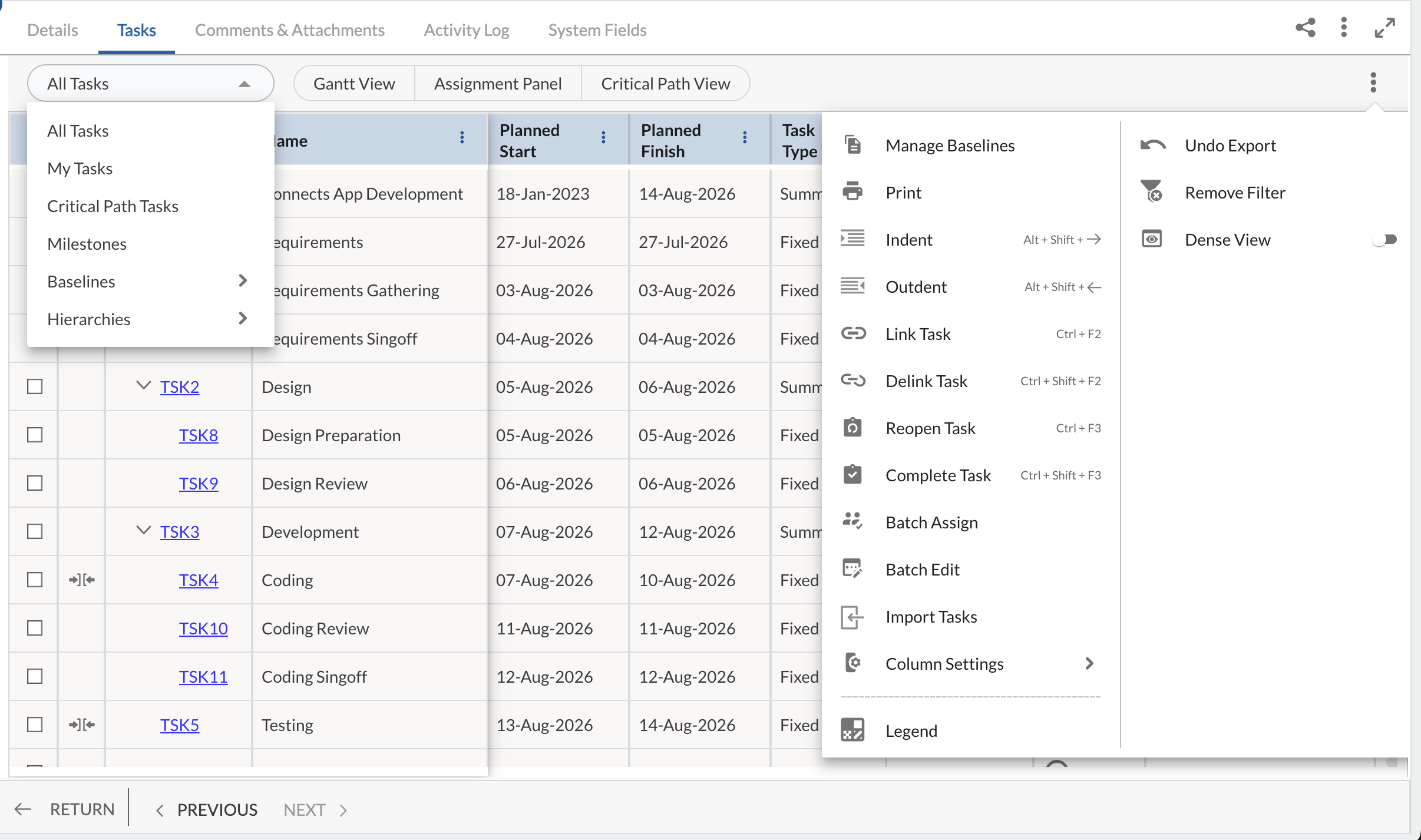
Task: Switch to the Details tab
Action: pos(52,30)
